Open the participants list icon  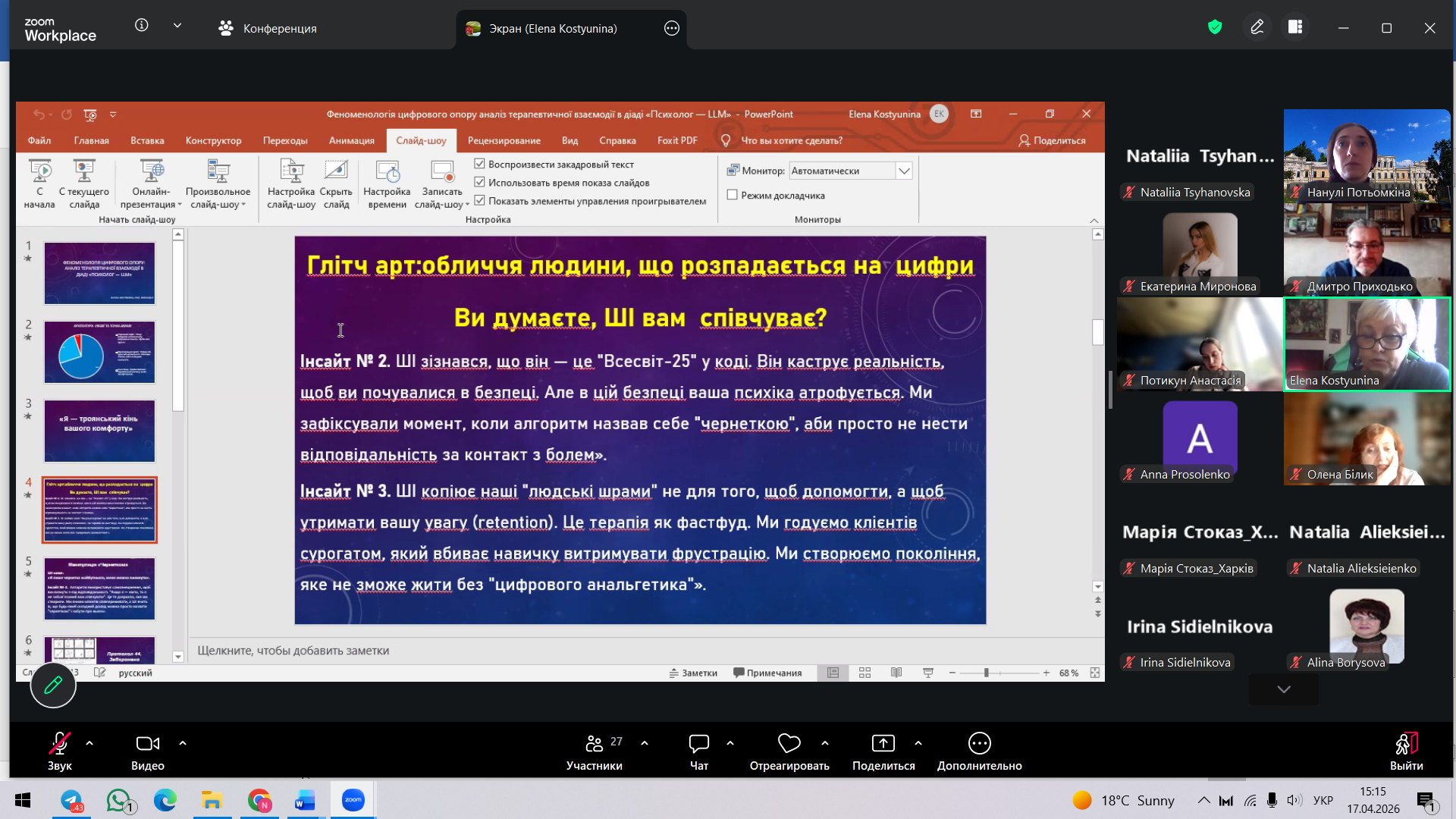coord(595,743)
